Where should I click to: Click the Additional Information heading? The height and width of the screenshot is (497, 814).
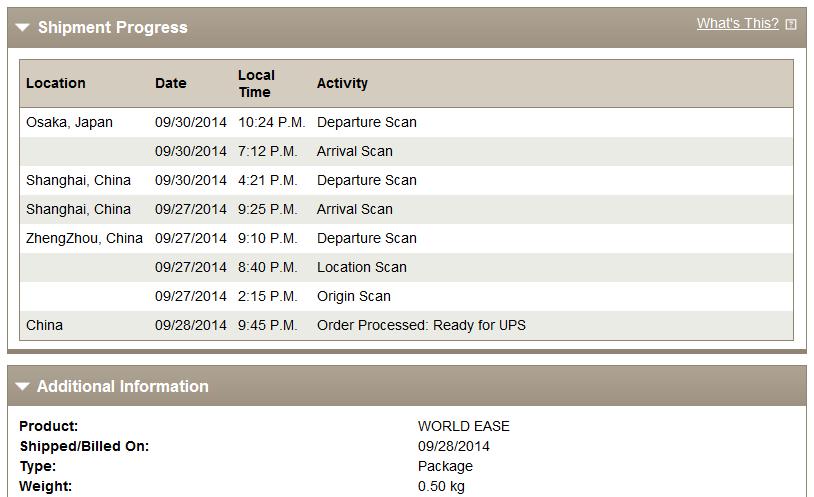(x=123, y=386)
